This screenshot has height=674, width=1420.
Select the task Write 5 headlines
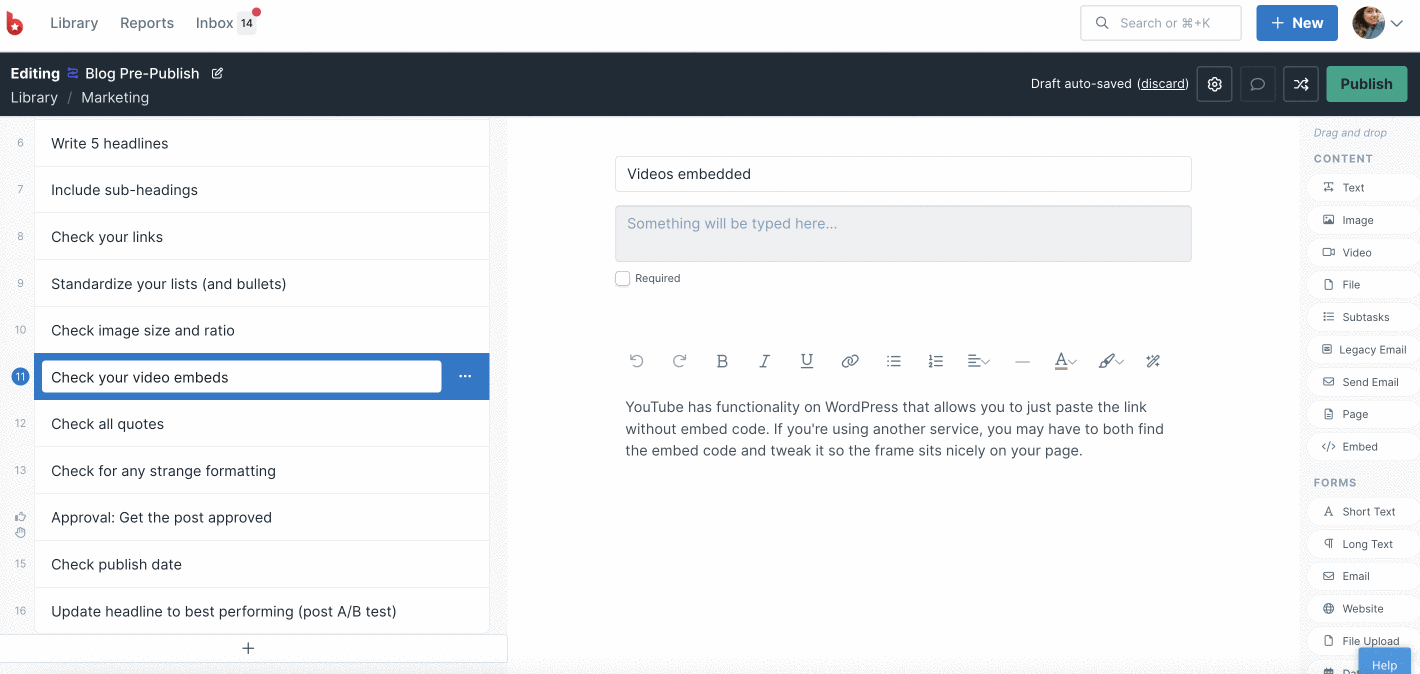click(262, 143)
